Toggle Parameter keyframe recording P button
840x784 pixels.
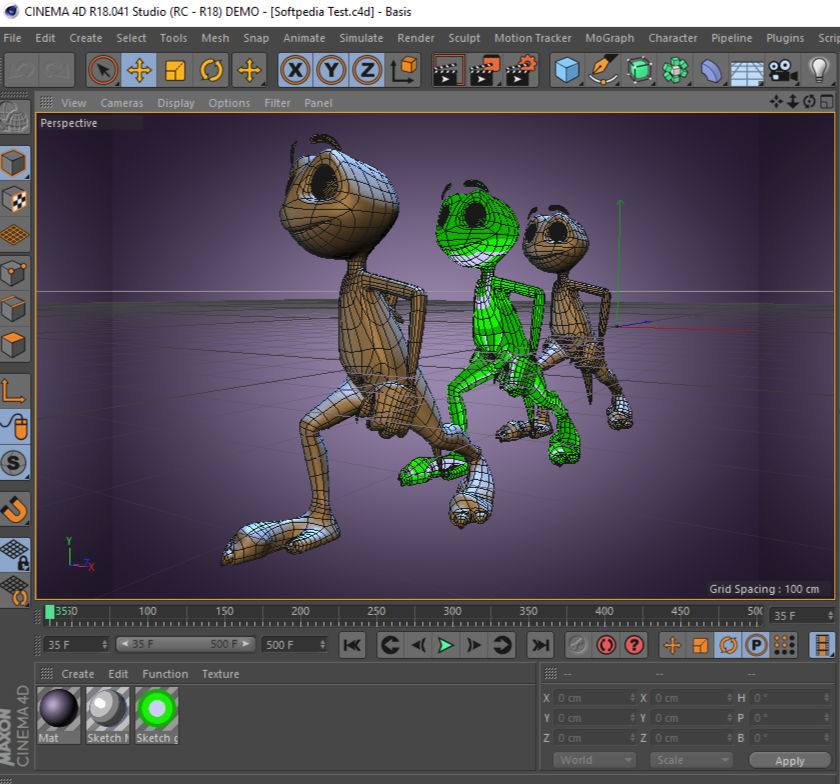pos(756,645)
